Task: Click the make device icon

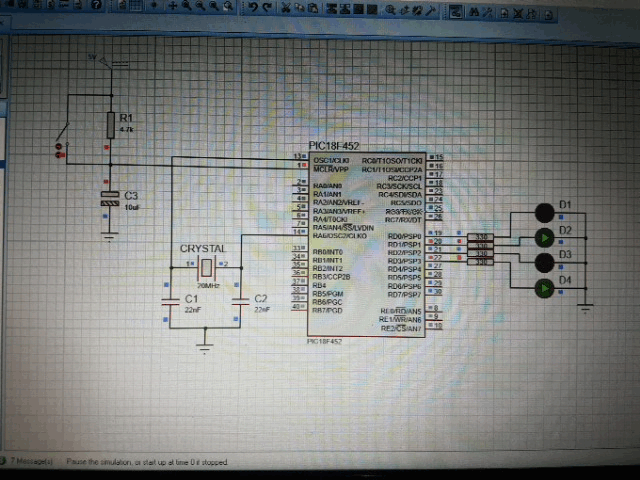Action: point(404,11)
